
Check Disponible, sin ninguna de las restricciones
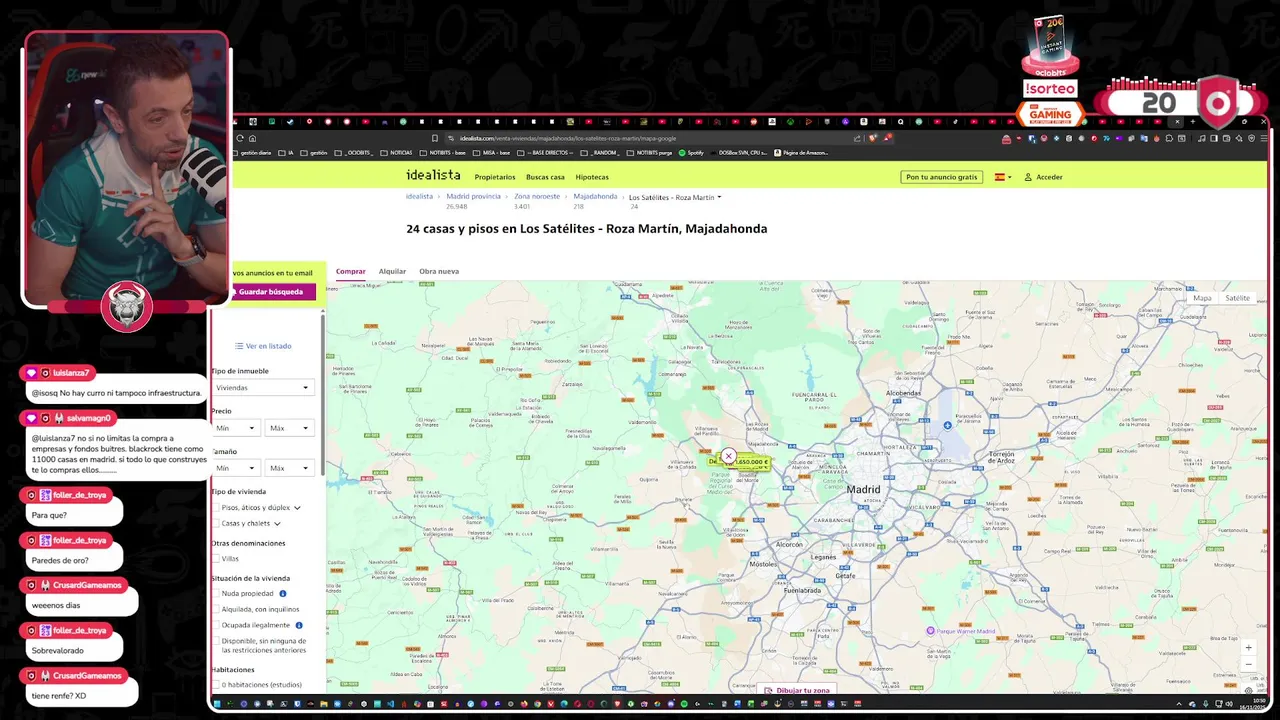[216, 641]
